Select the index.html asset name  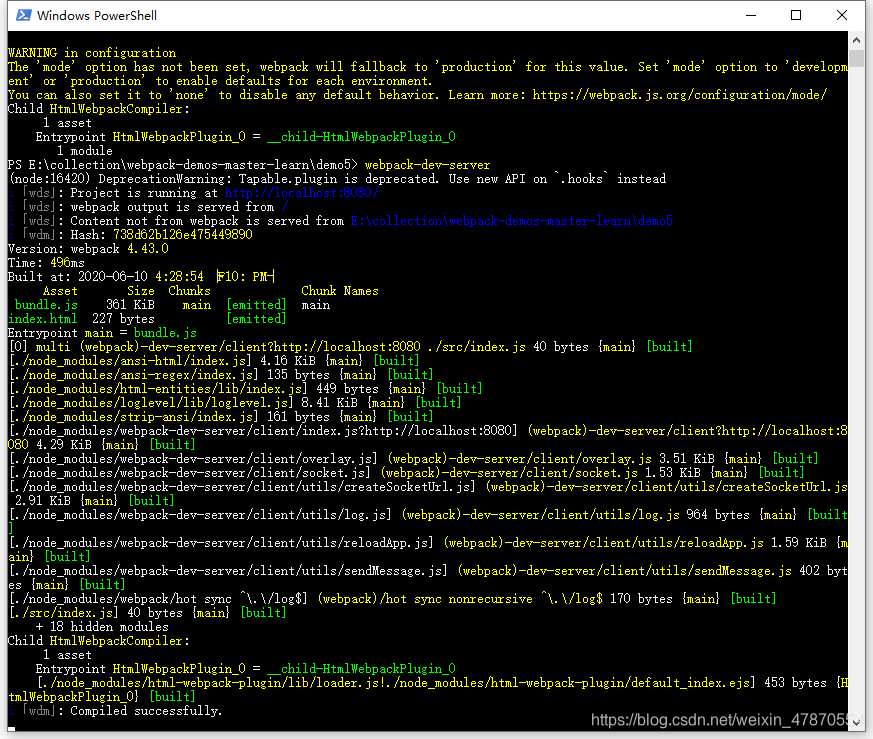[42, 318]
